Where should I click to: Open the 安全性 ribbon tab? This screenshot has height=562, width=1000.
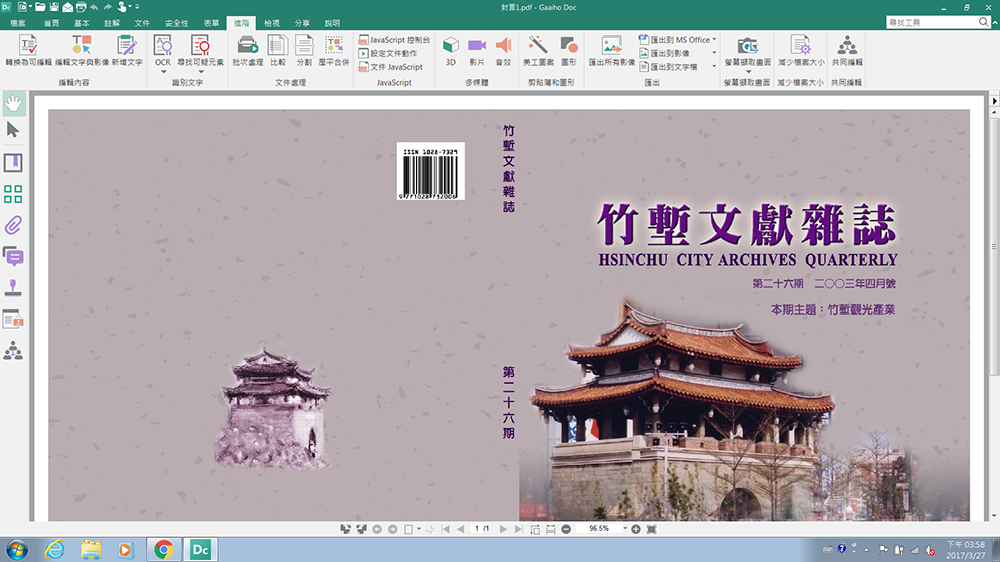pyautogui.click(x=176, y=22)
